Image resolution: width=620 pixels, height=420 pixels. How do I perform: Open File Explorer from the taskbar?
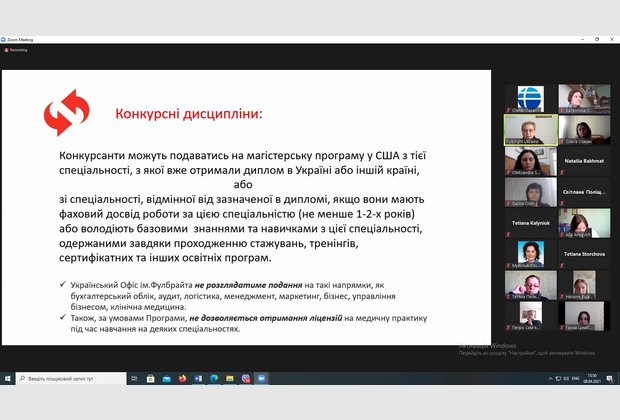click(x=230, y=378)
